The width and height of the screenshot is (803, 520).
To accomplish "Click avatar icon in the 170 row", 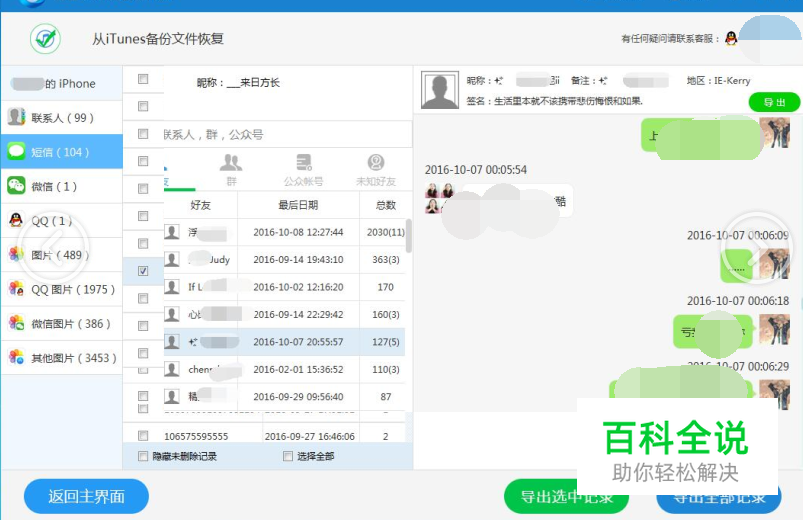I will click(x=172, y=287).
